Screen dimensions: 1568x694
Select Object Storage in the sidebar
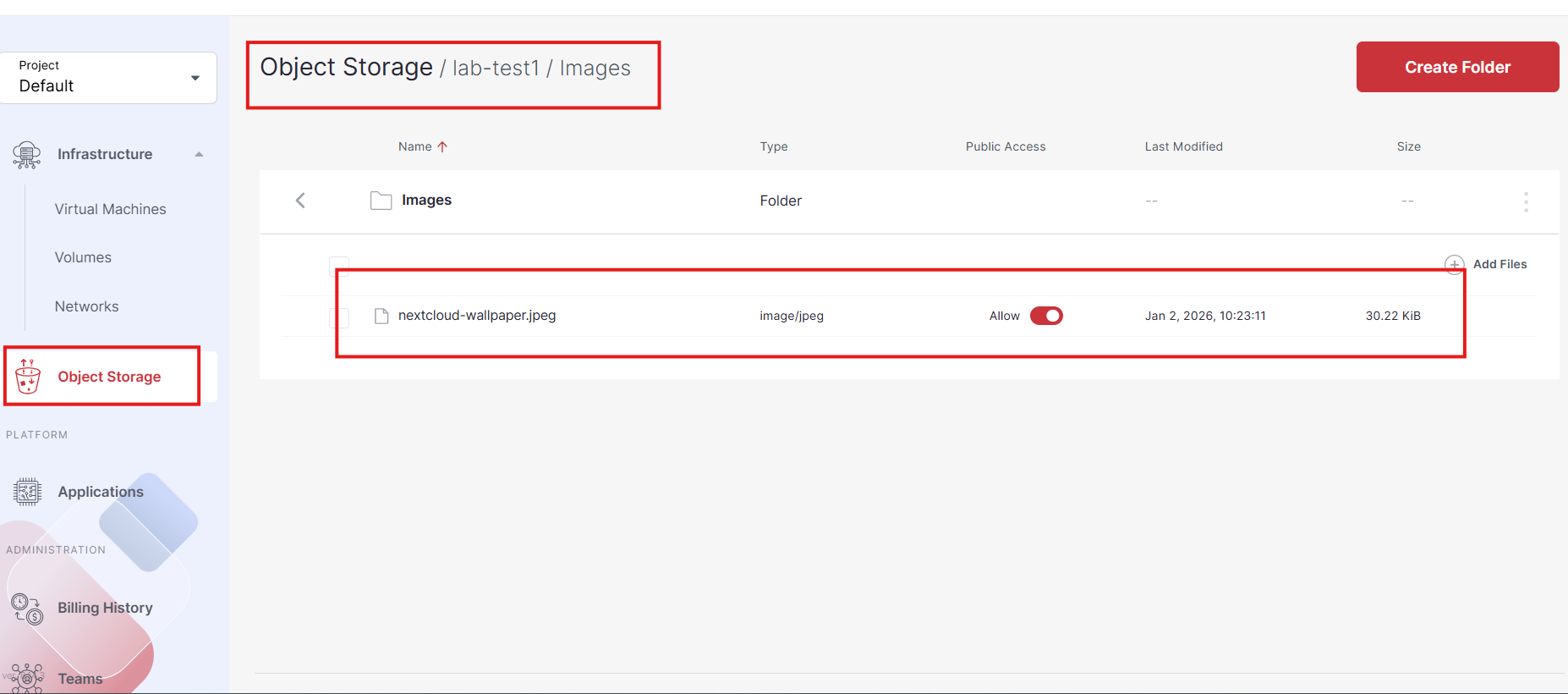[109, 377]
